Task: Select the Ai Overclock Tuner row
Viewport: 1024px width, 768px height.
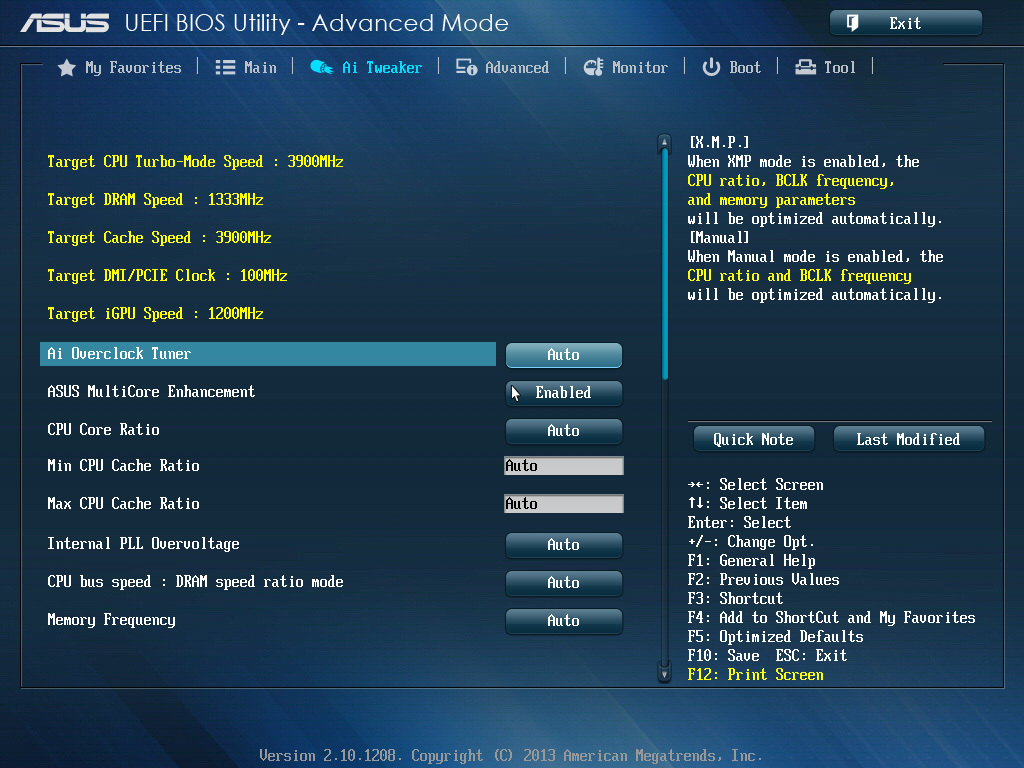Action: (268, 354)
